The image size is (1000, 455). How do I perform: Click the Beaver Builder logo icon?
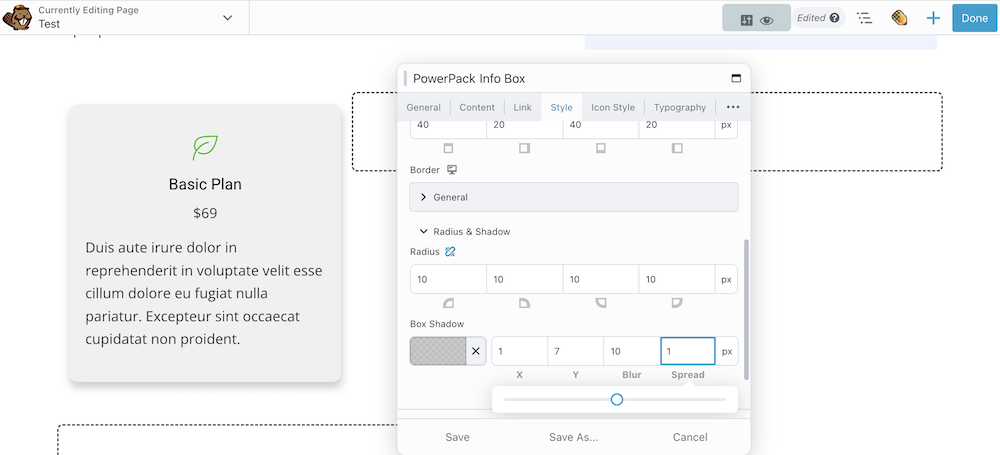(x=17, y=17)
